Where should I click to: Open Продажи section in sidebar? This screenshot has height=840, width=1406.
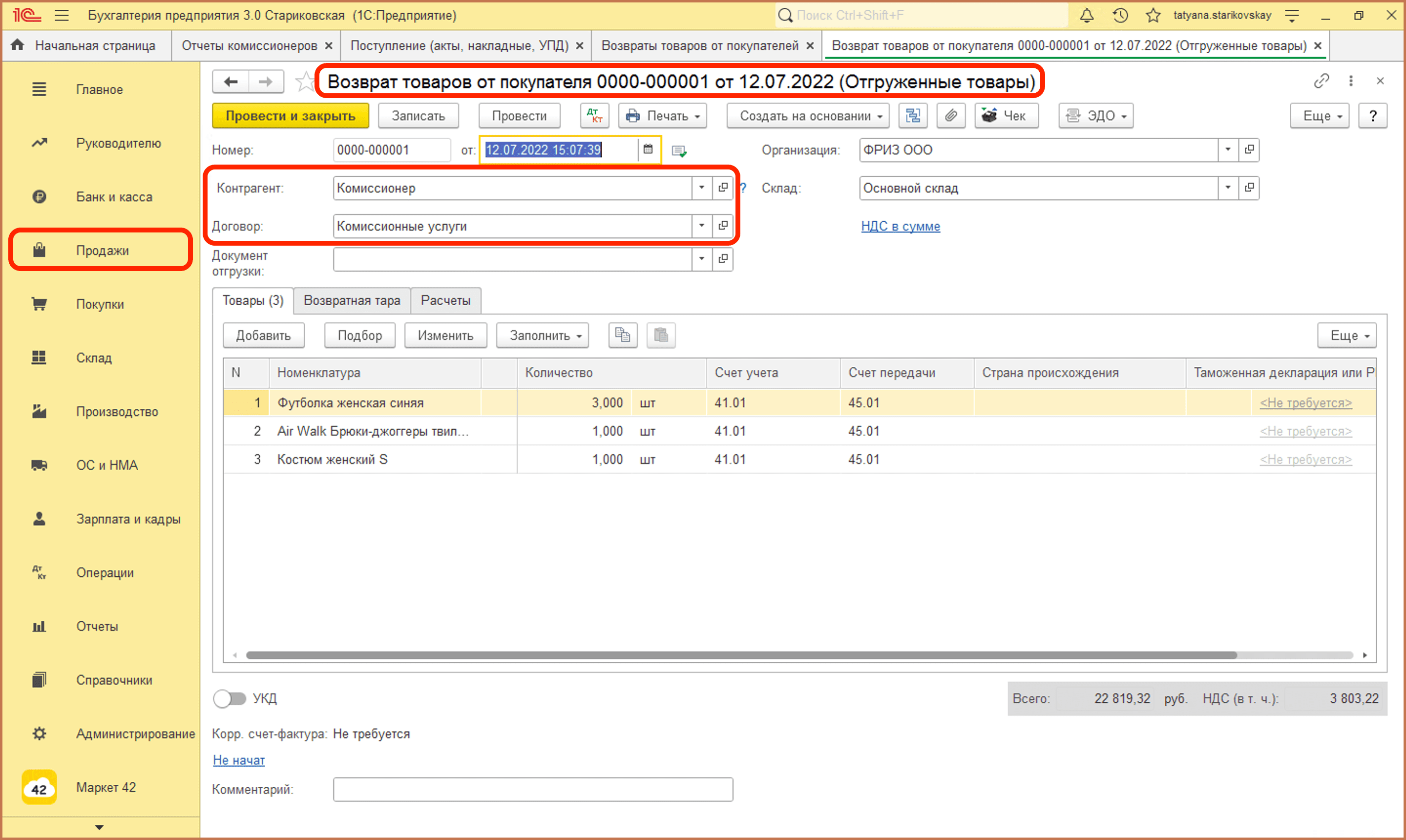tap(101, 250)
